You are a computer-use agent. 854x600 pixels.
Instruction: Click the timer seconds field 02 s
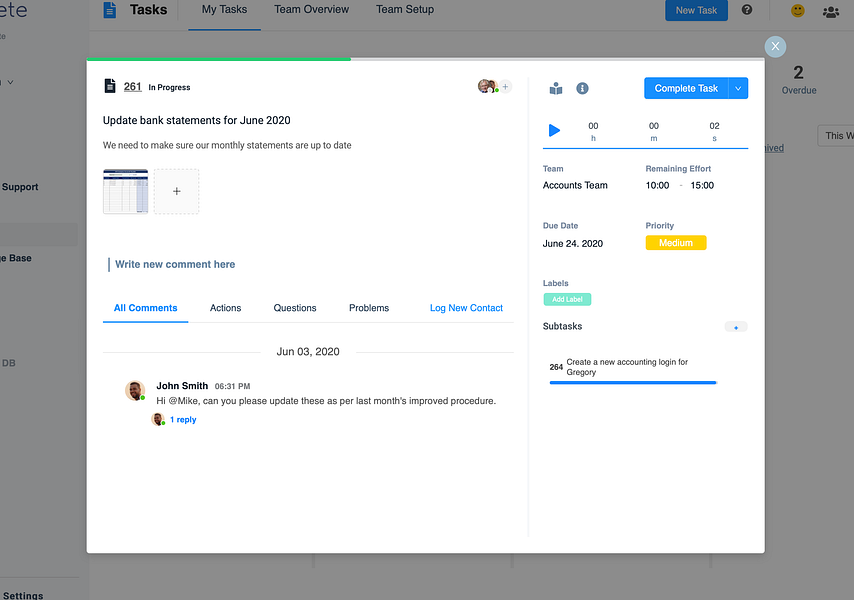click(x=715, y=131)
